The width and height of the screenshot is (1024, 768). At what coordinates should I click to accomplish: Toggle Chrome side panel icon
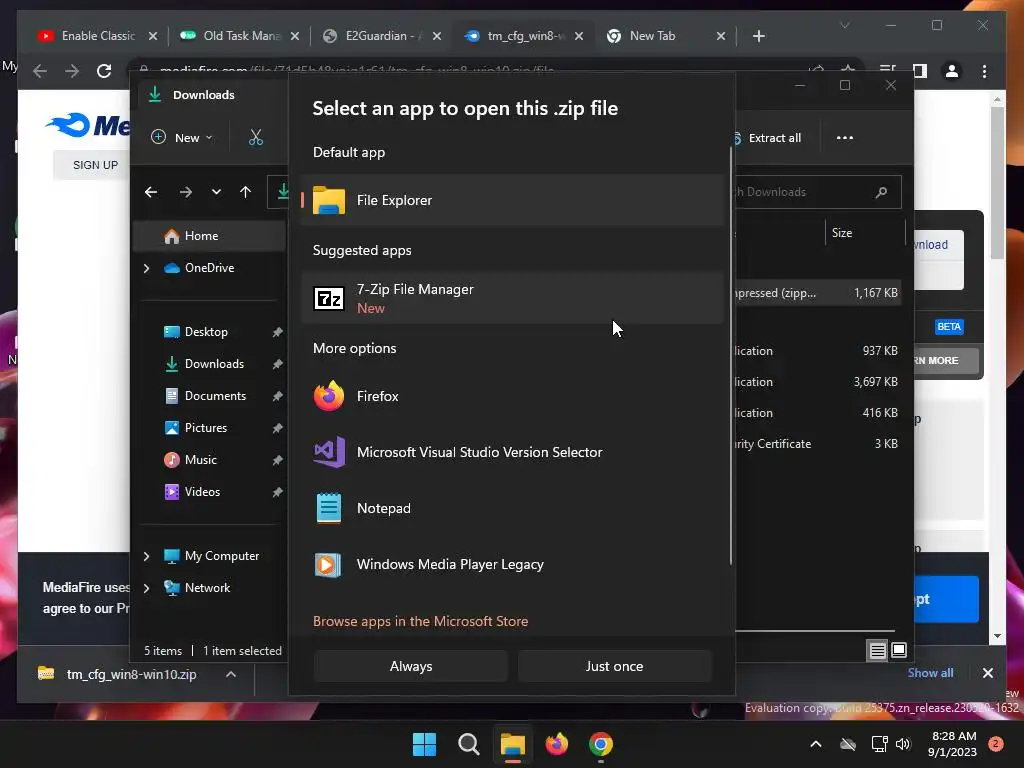pos(920,71)
